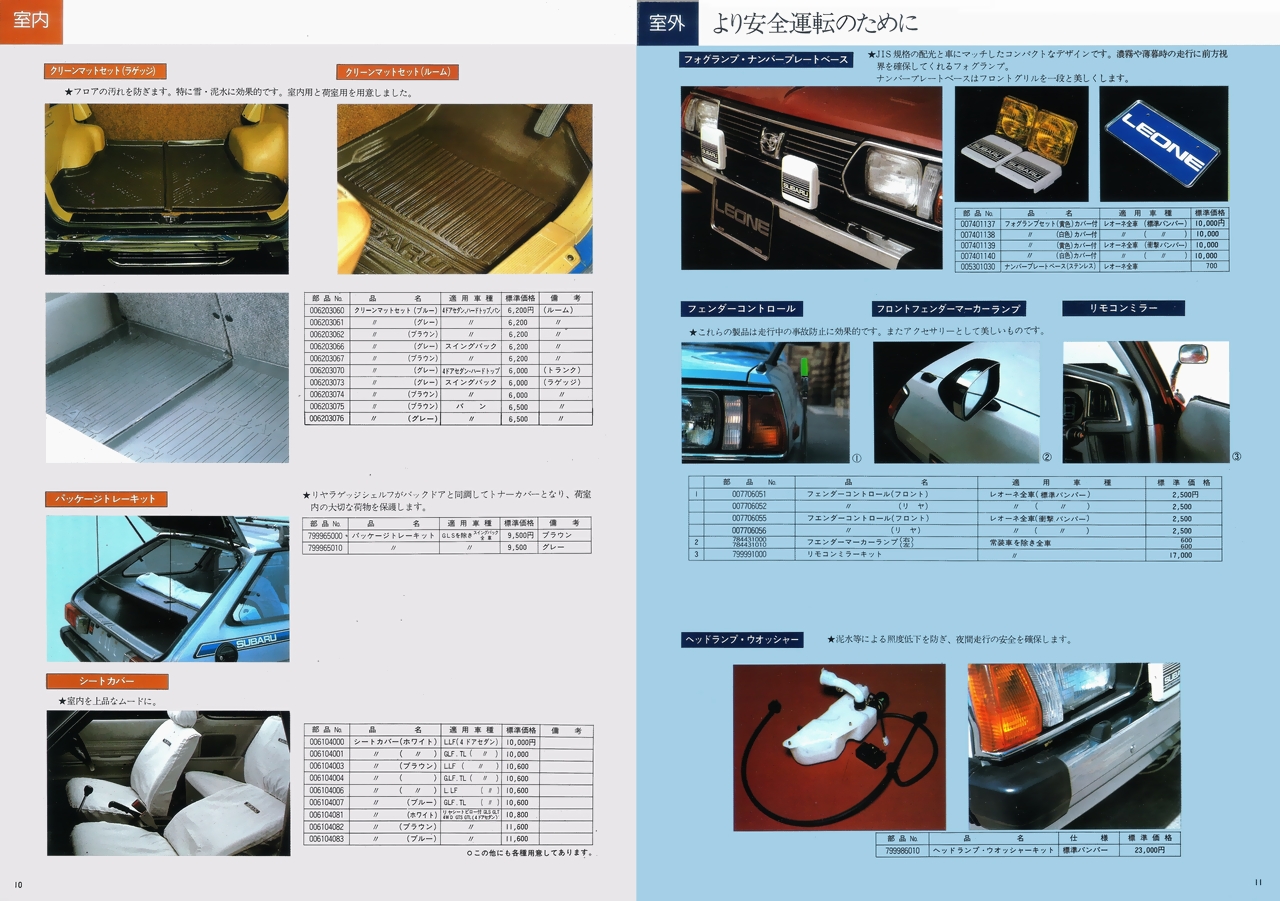Click part number 799965000
Screen dimensions: 1280x901
tap(324, 536)
